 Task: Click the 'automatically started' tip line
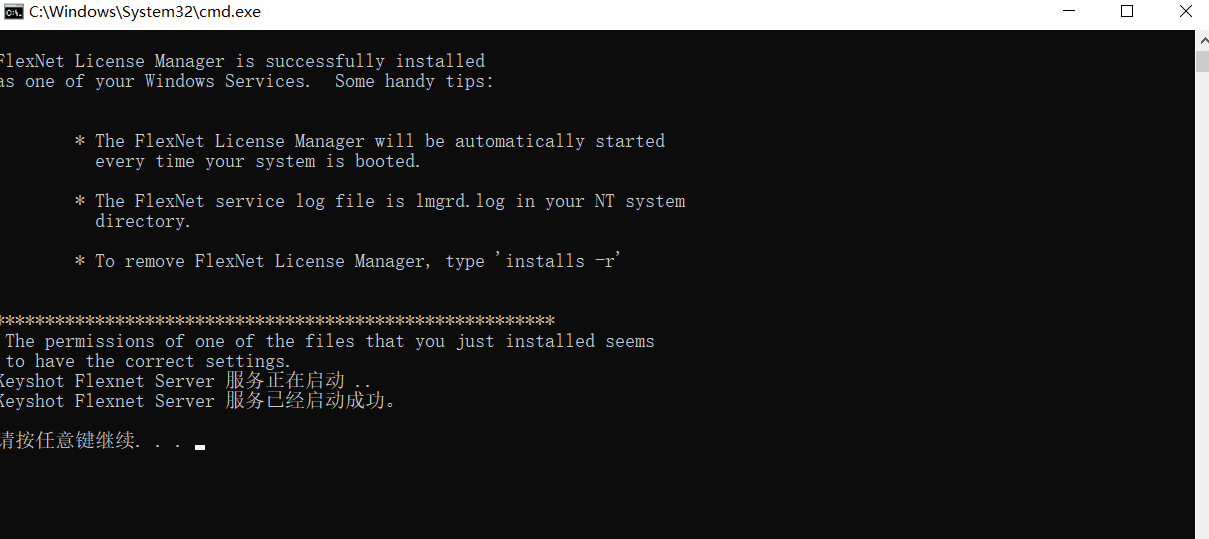coord(370,141)
